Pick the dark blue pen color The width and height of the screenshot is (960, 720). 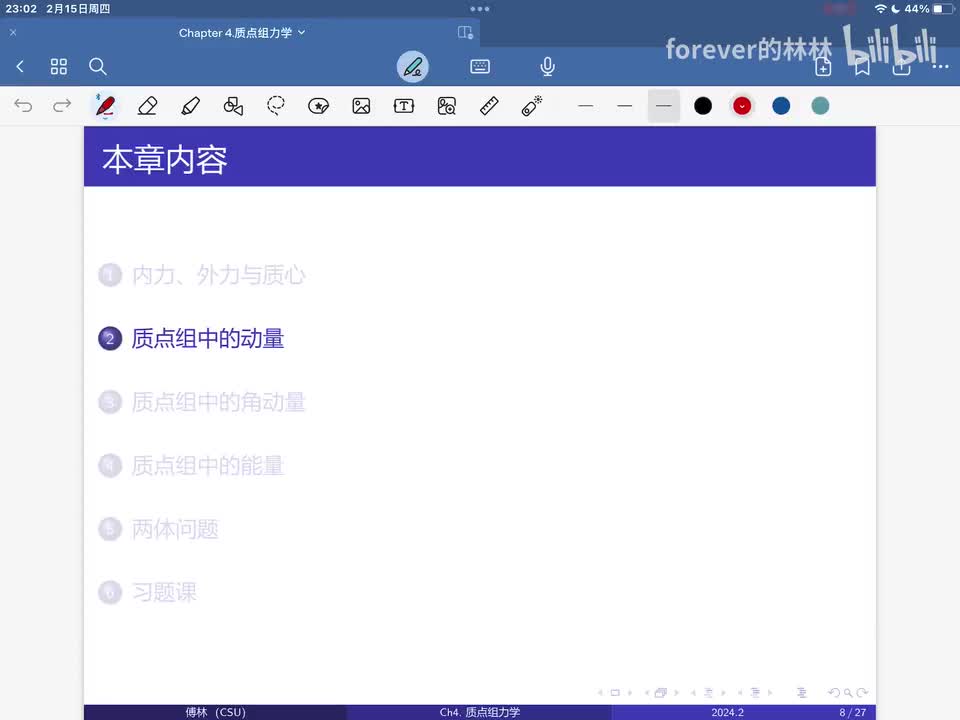[781, 106]
